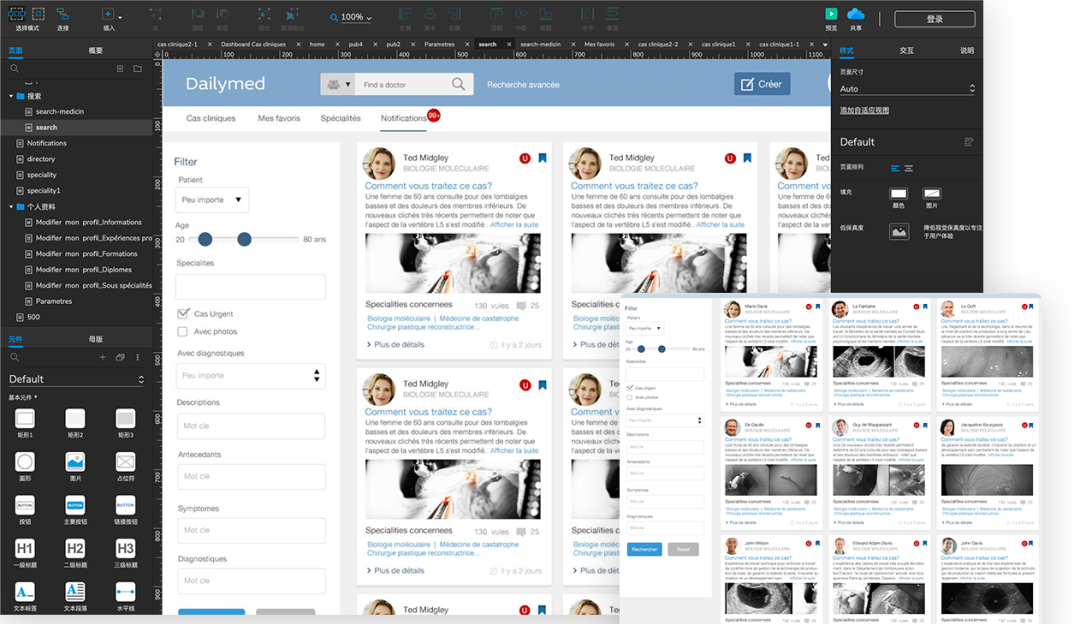
Task: Click the add folder icon in pages panel
Action: click(x=137, y=68)
